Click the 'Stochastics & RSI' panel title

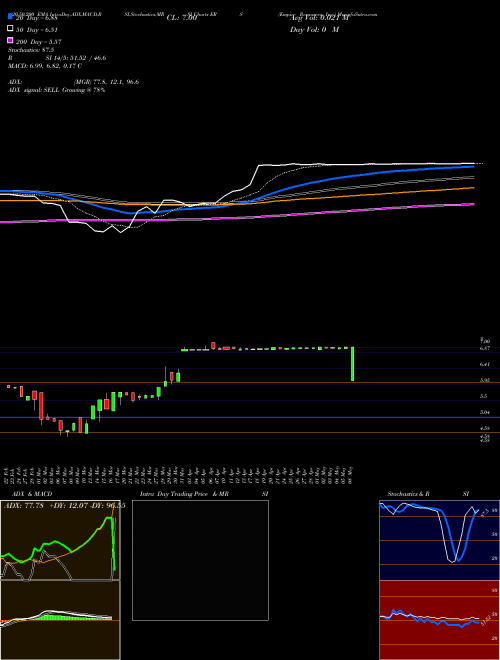[428, 494]
